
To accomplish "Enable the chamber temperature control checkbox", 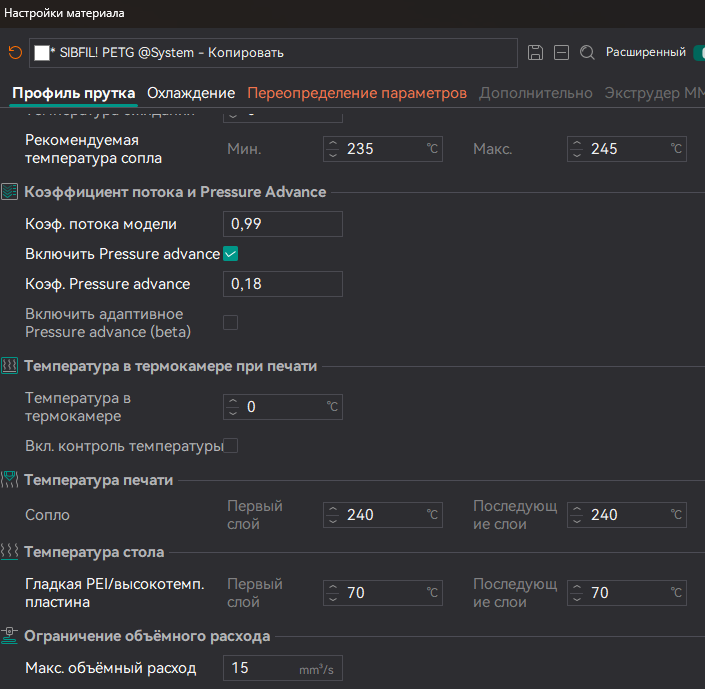I will (x=231, y=446).
